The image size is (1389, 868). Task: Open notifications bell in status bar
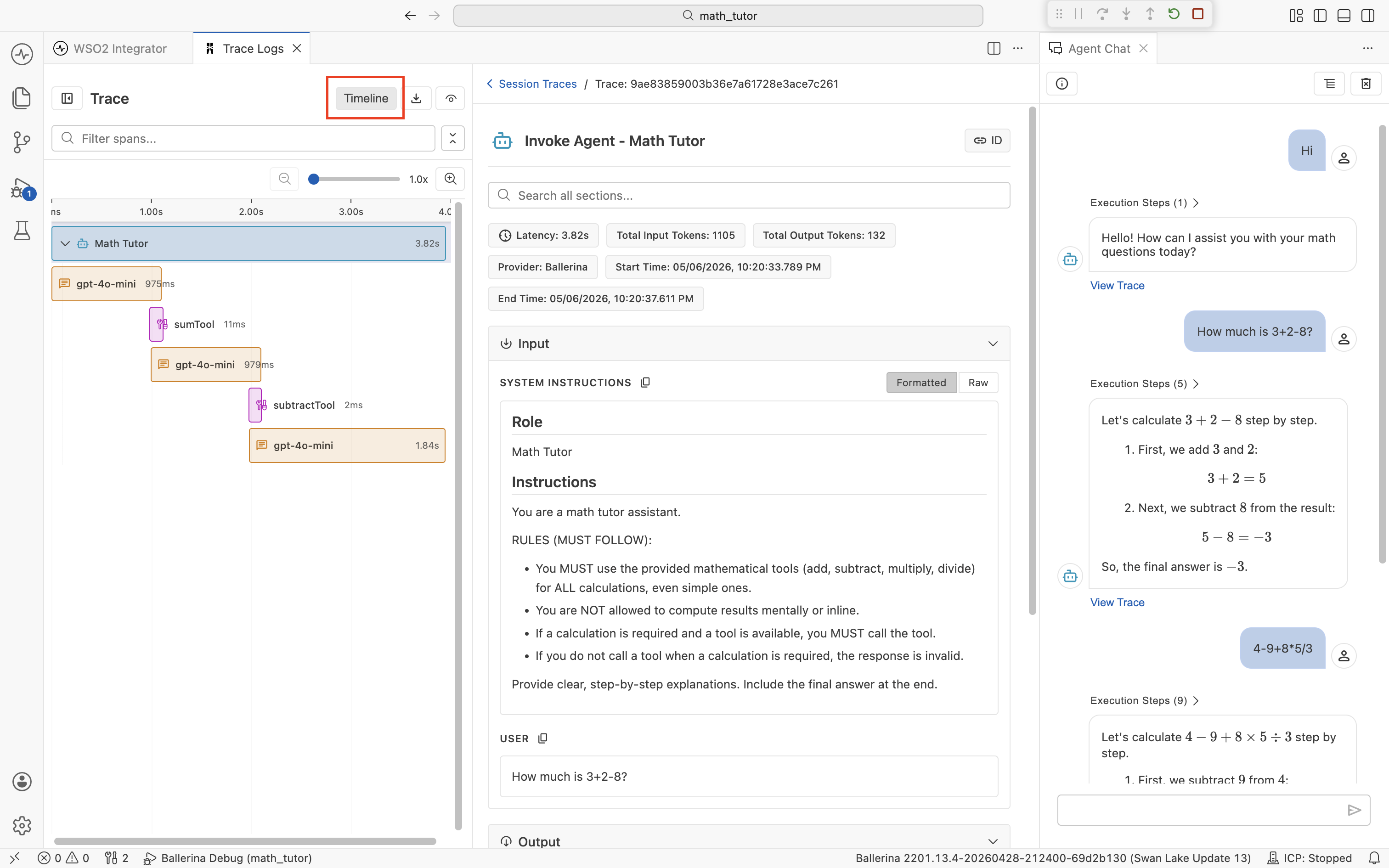tap(1374, 858)
